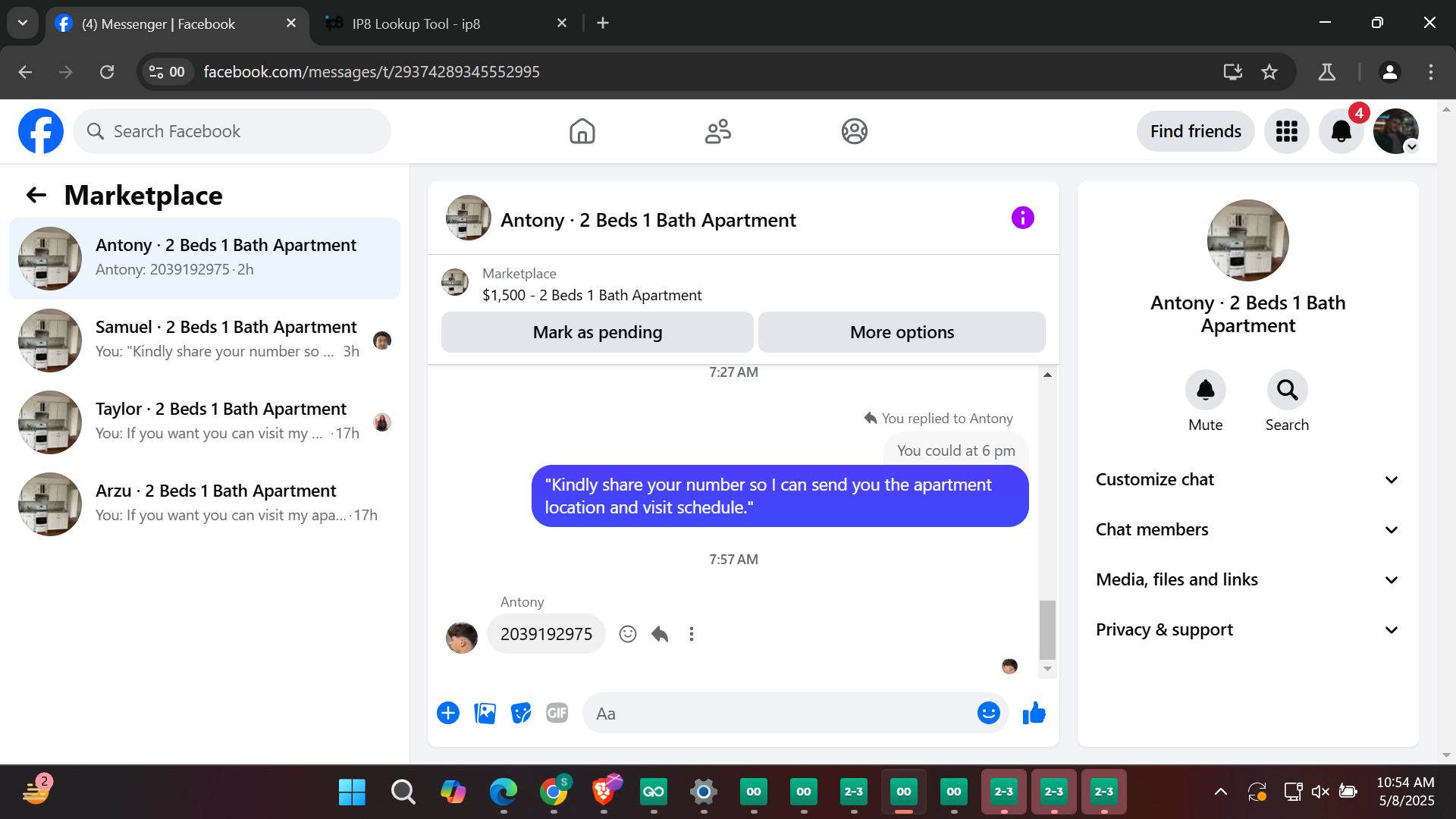Open the Antony conversation in the list
This screenshot has height=819, width=1456.
click(x=205, y=259)
